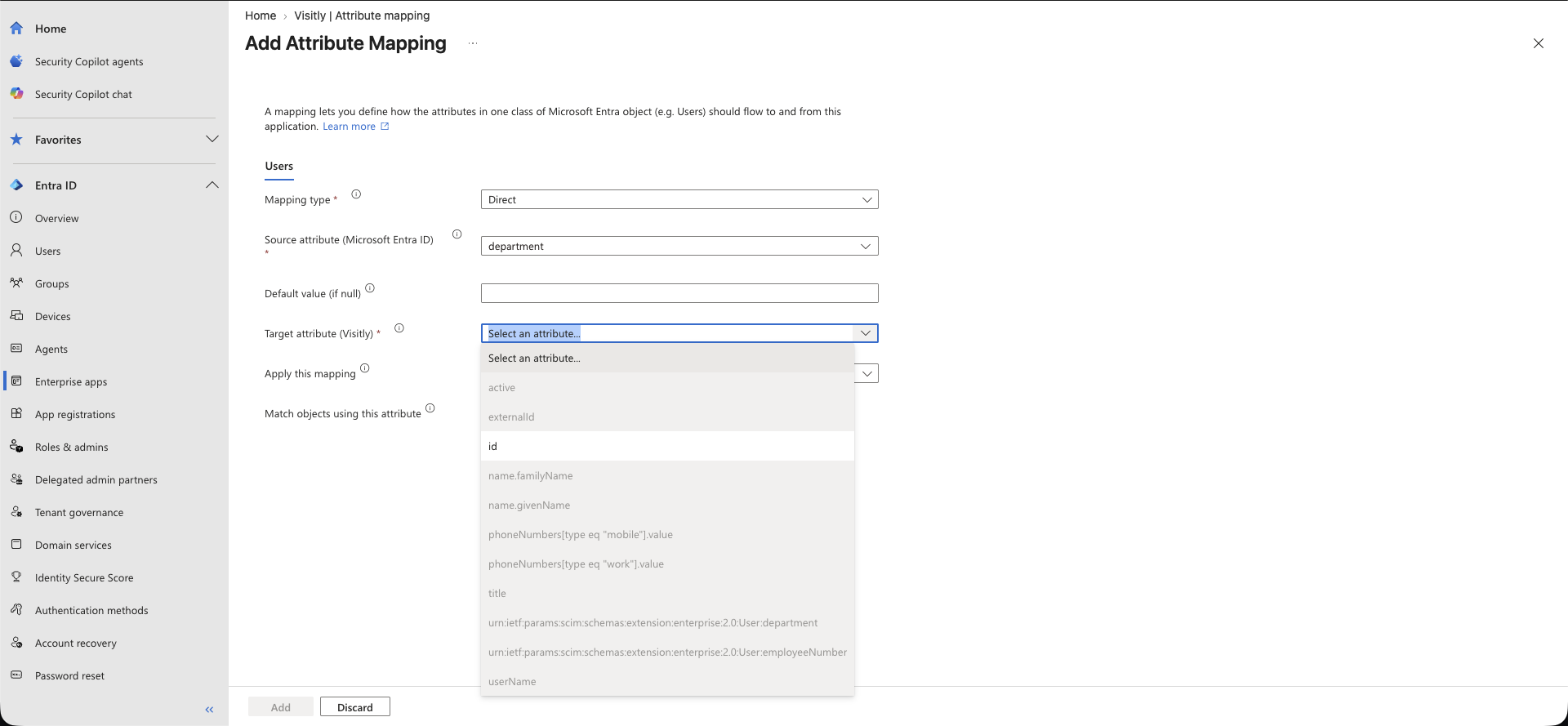Click the Apply this mapping info icon

pos(365,368)
